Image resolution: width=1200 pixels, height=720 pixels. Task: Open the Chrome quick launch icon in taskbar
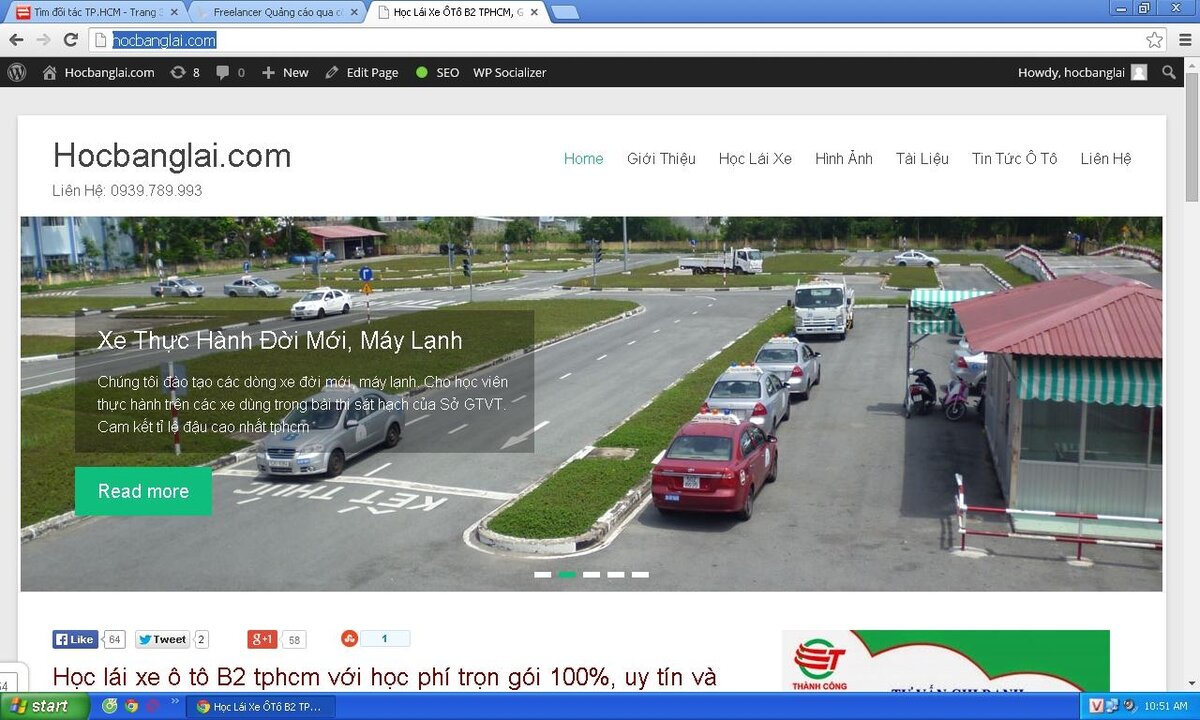pos(131,706)
